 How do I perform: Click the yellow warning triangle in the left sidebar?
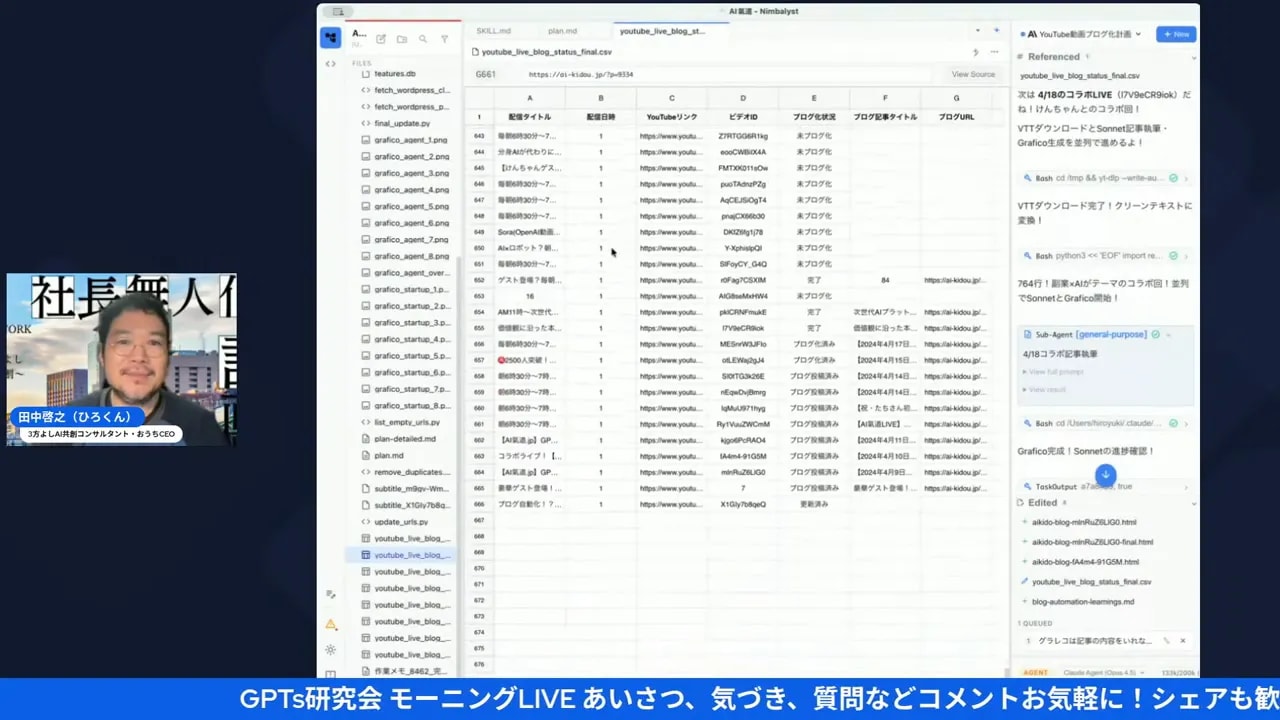coord(331,624)
